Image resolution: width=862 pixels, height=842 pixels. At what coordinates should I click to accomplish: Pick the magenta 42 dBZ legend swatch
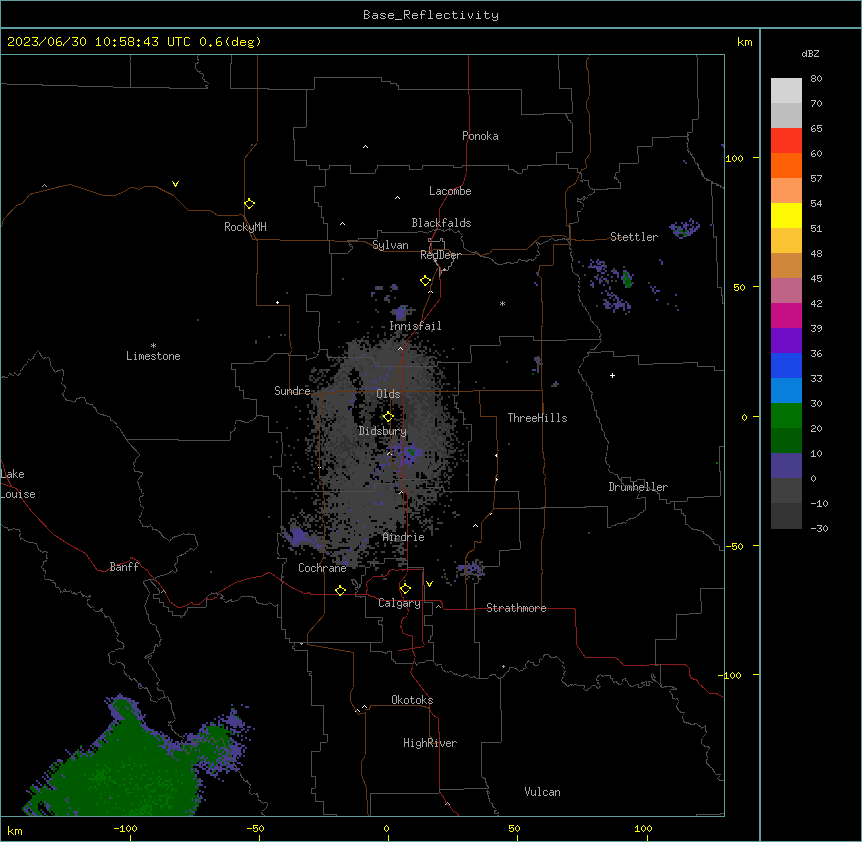point(786,315)
